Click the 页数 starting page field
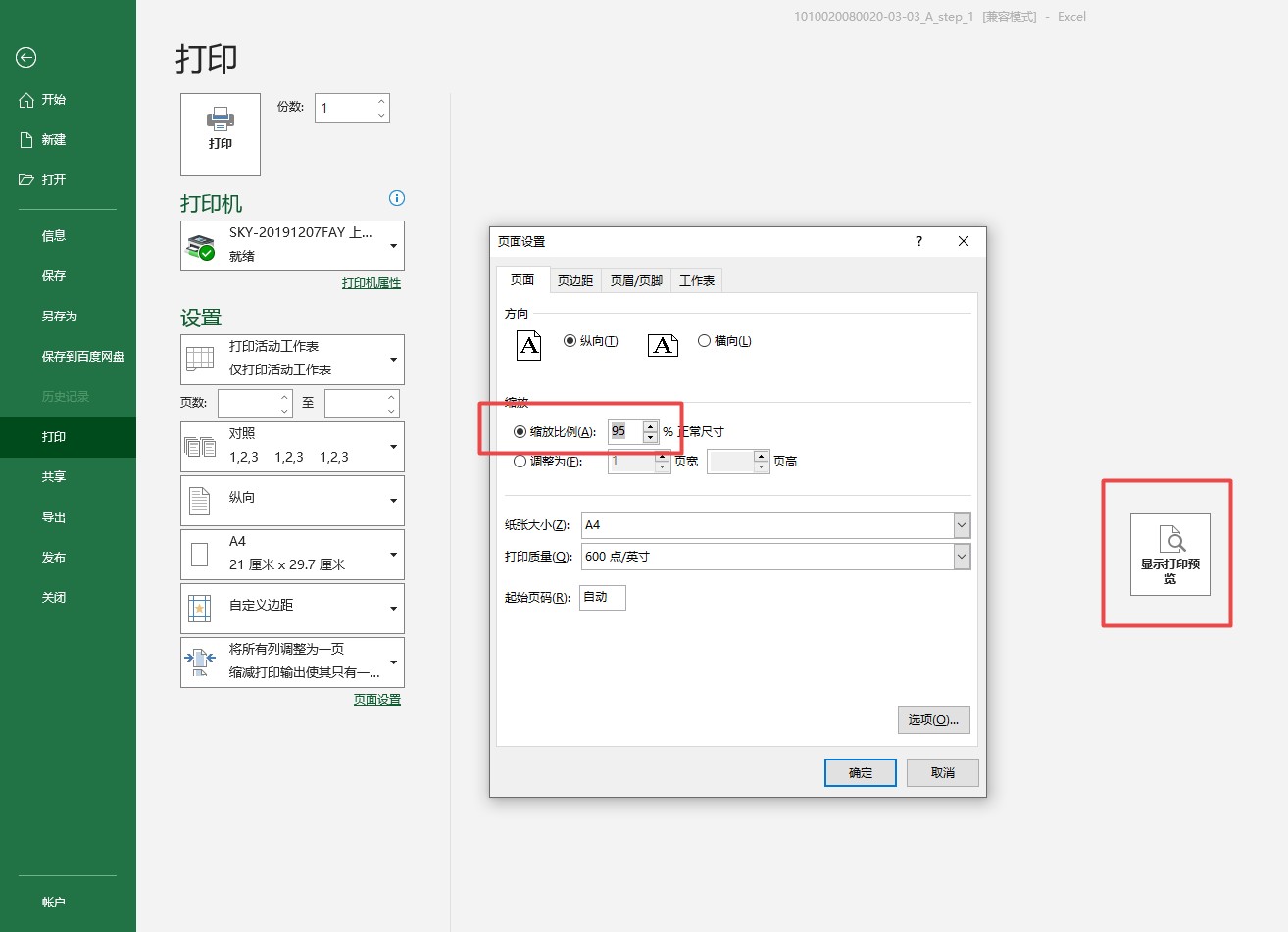 (x=248, y=403)
